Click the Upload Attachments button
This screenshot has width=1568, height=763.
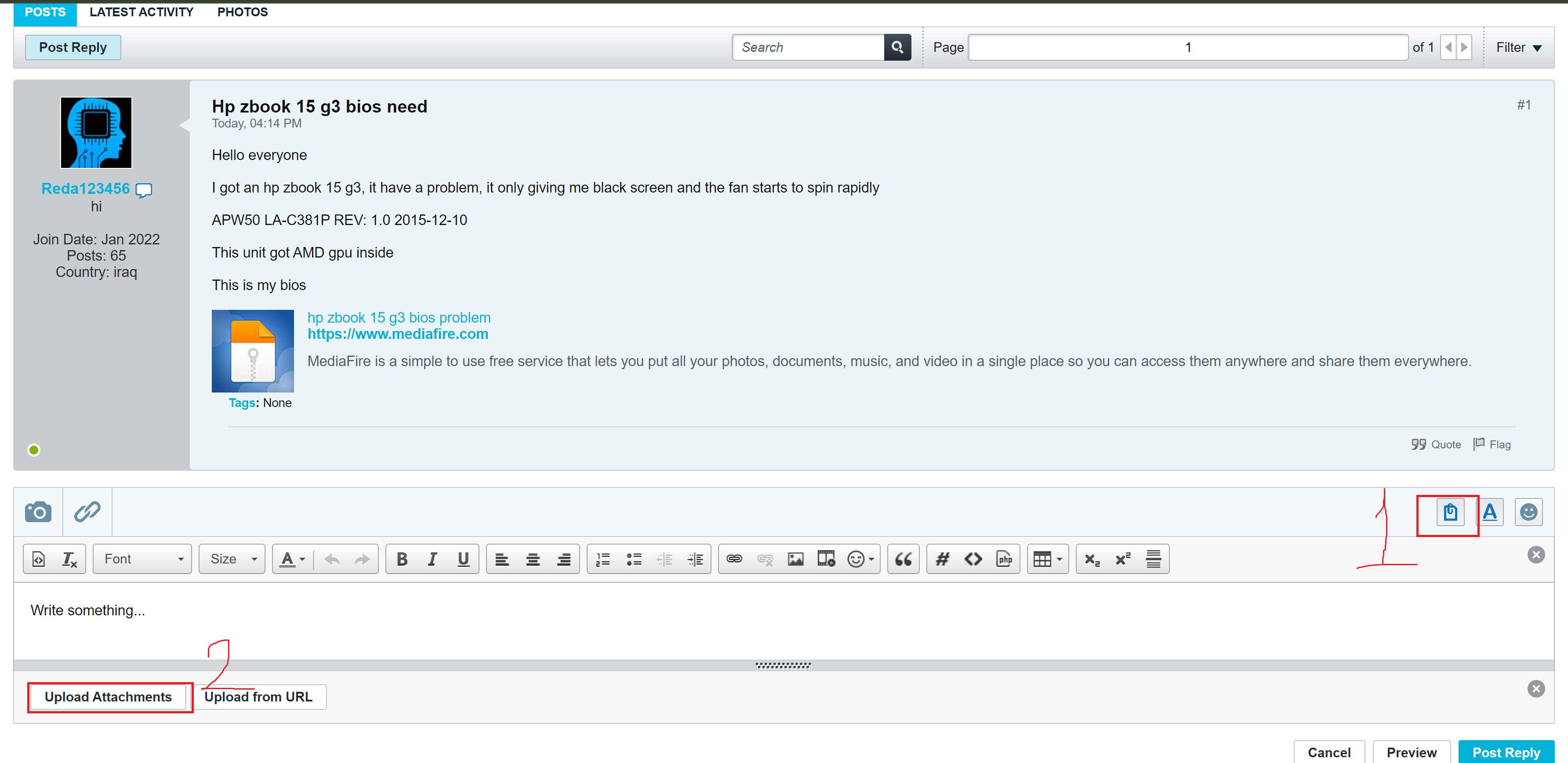tap(109, 697)
